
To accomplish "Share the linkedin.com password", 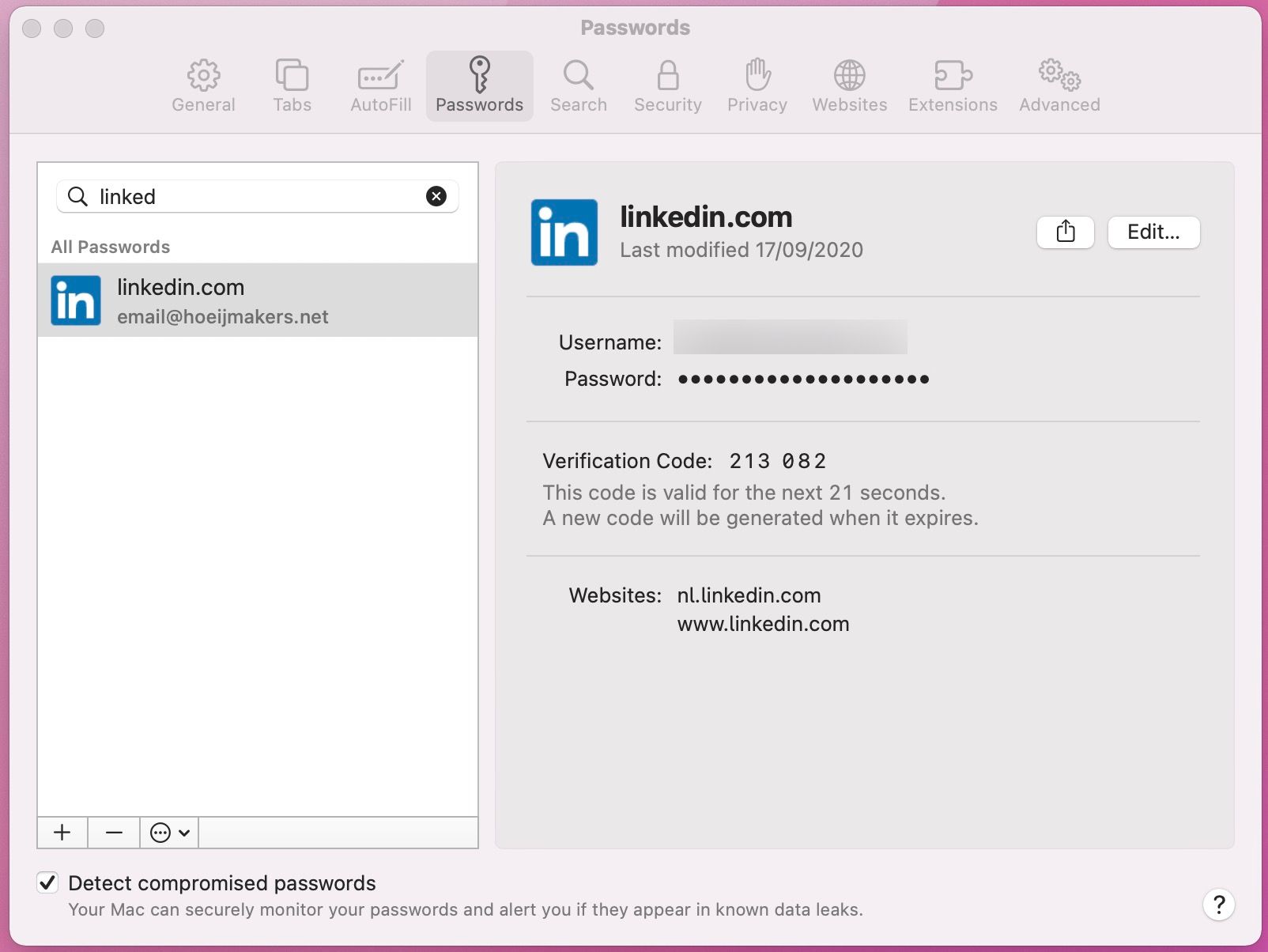I will [x=1065, y=232].
